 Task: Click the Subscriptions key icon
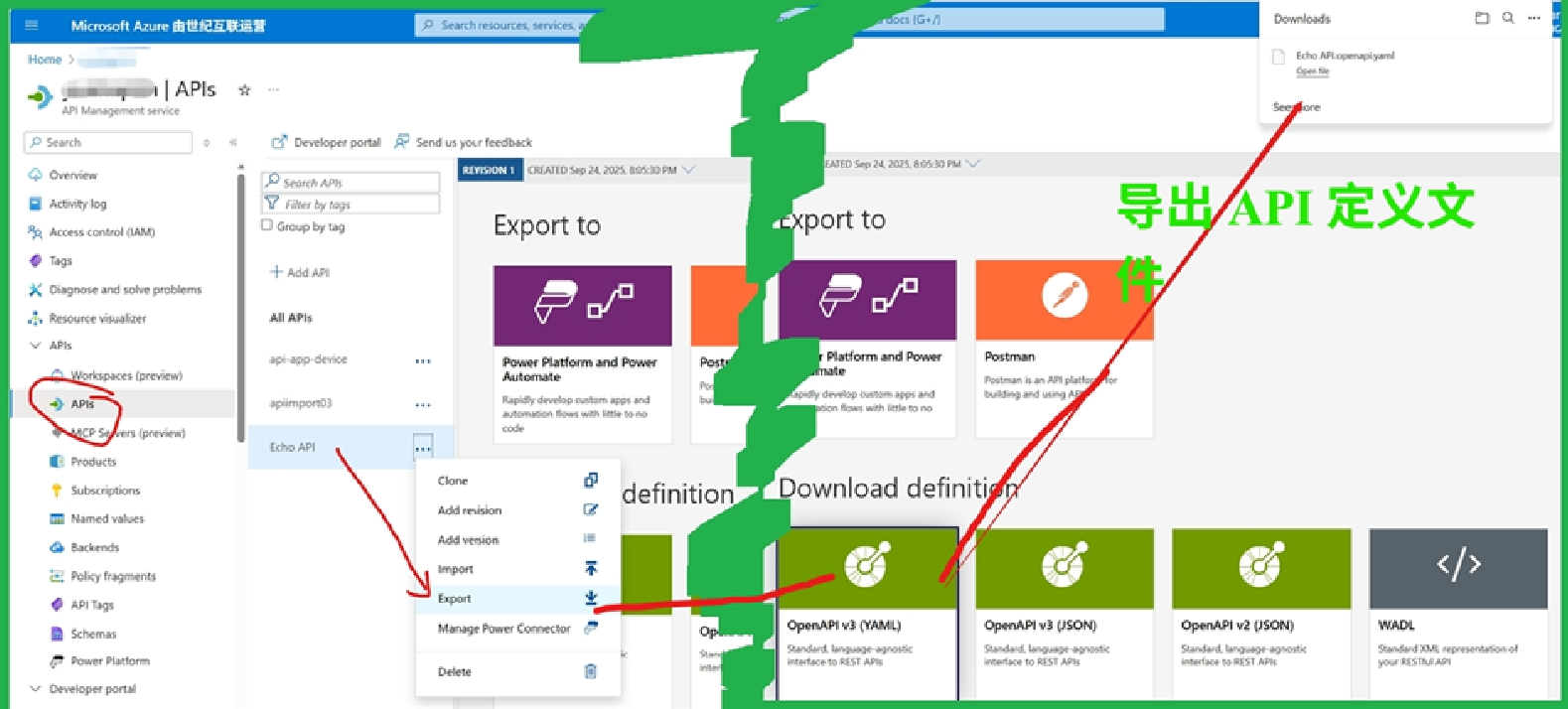57,491
